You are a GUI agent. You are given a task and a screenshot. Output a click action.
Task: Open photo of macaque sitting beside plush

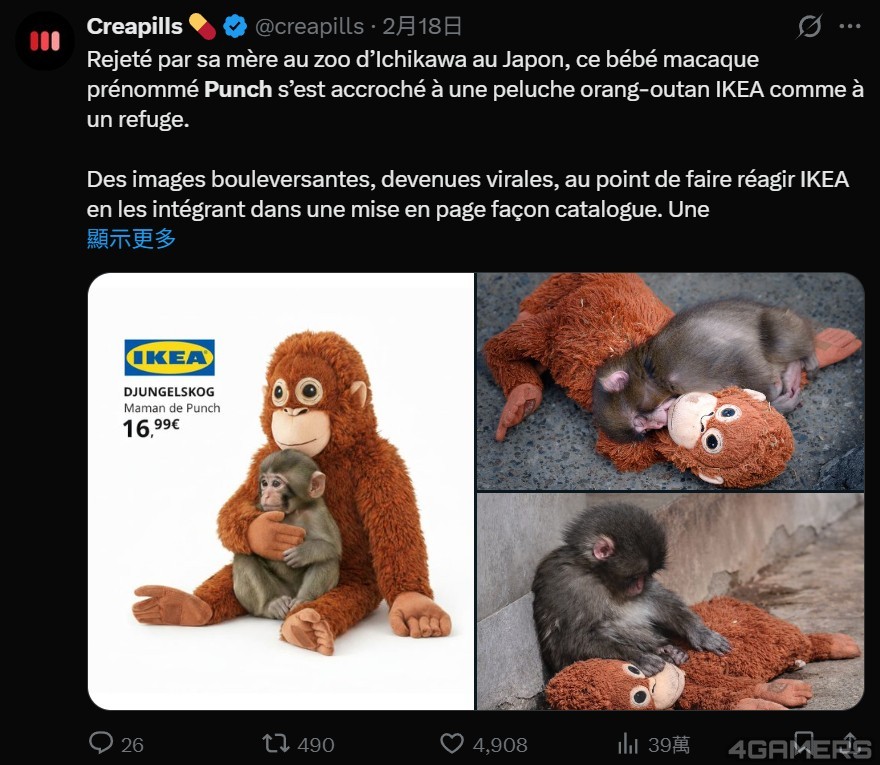pos(670,602)
